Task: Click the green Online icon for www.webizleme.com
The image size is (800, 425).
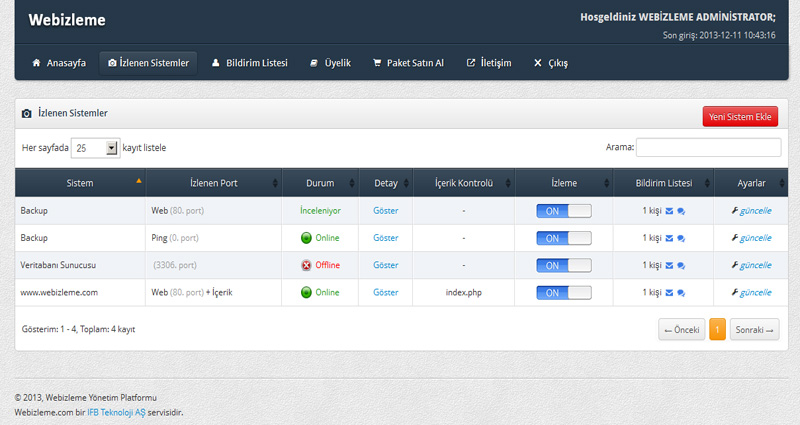Action: pos(306,293)
